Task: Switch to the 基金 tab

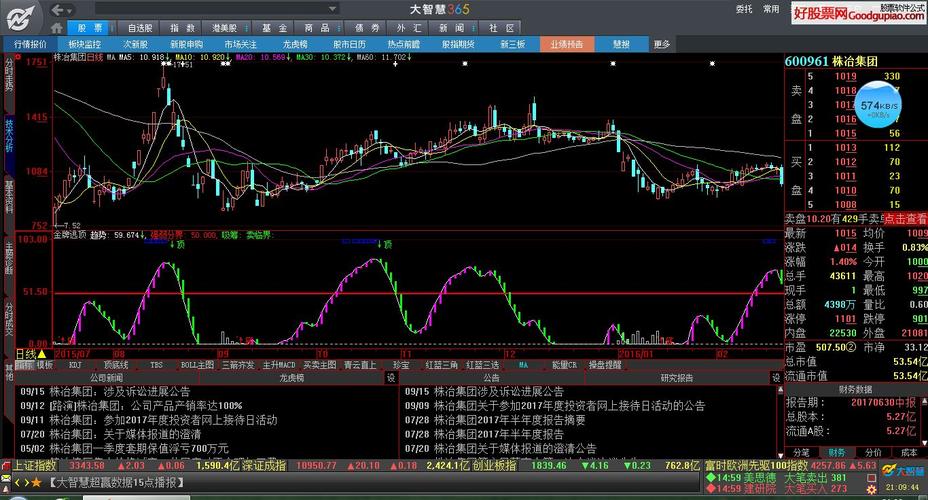Action: tap(275, 28)
